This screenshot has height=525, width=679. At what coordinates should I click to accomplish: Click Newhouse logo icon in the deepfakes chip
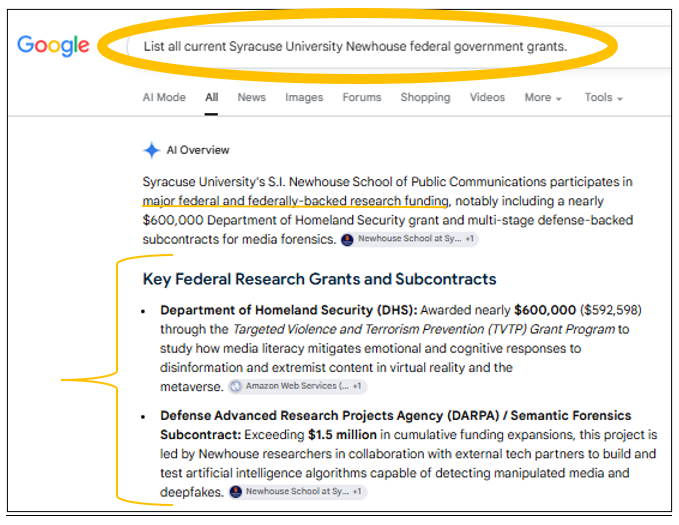236,492
